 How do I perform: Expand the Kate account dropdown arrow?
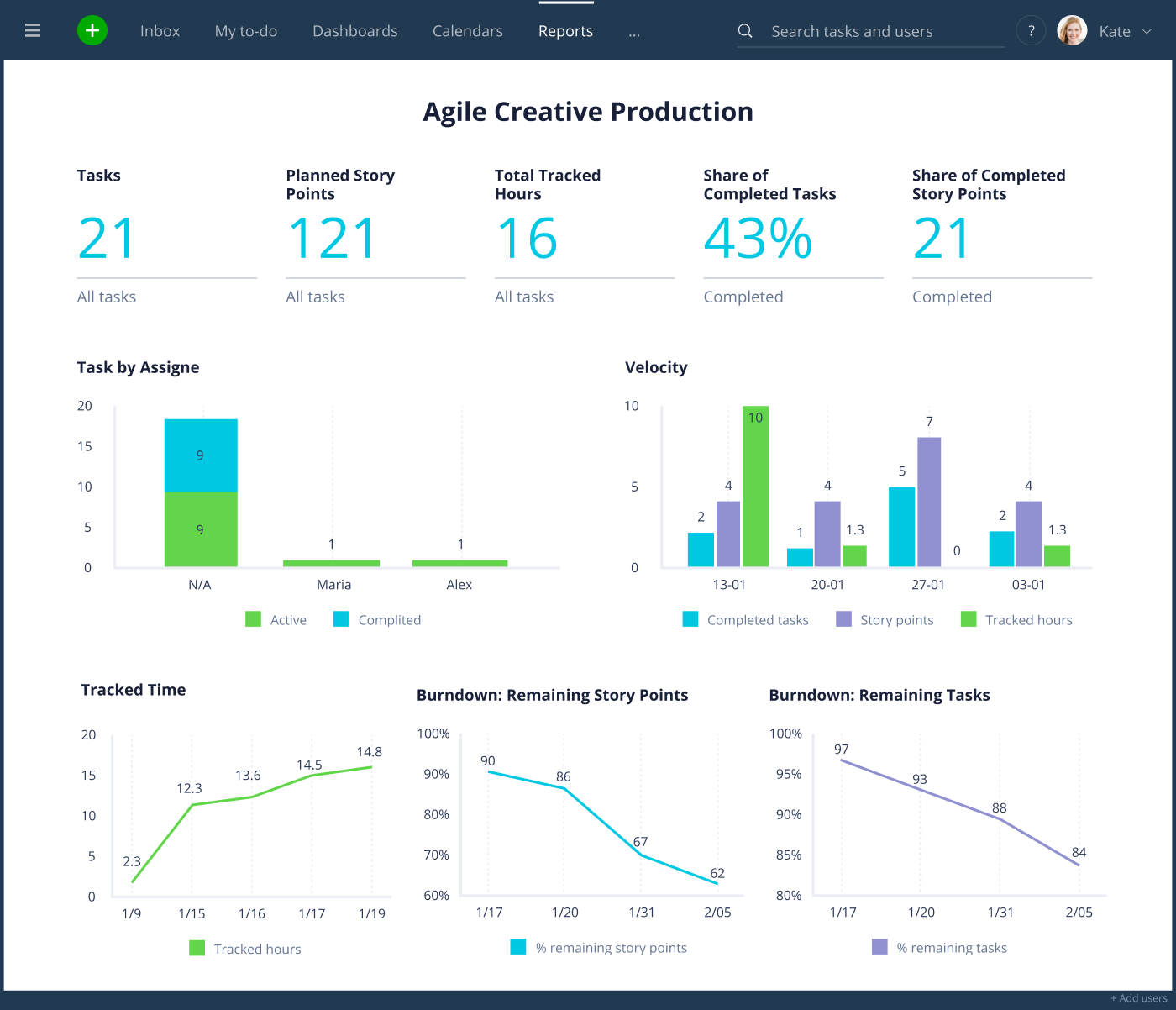pos(1147,32)
